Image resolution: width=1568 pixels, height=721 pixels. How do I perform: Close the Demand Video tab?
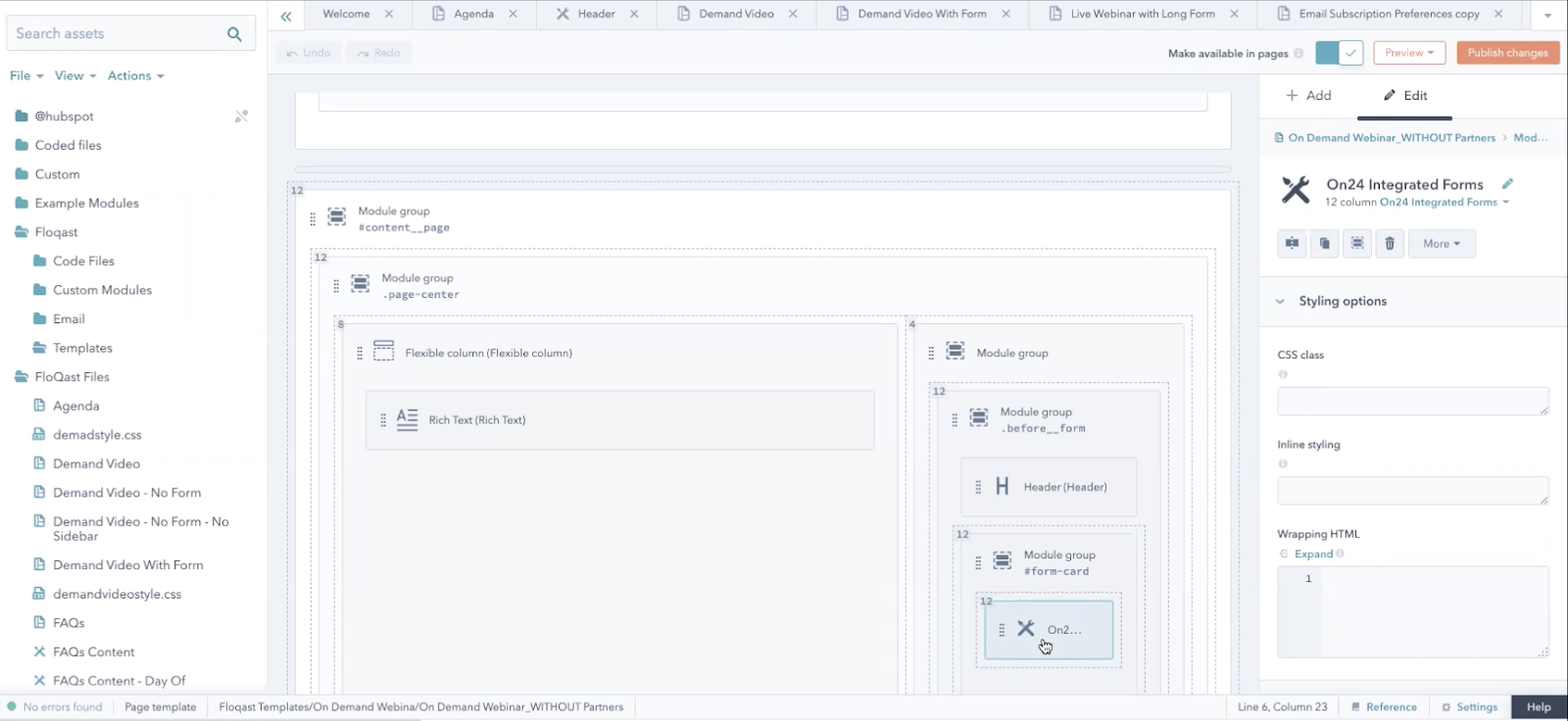click(793, 14)
